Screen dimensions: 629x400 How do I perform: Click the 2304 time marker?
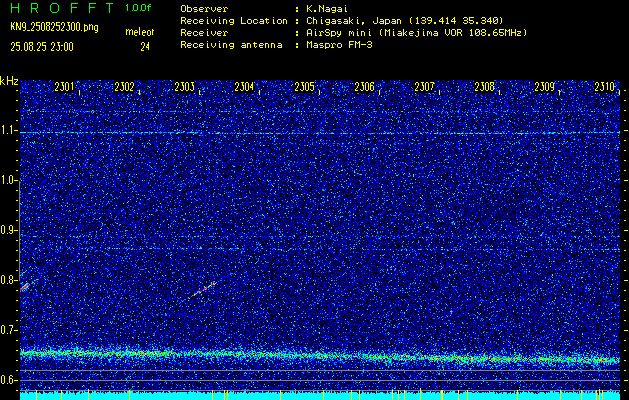244,86
